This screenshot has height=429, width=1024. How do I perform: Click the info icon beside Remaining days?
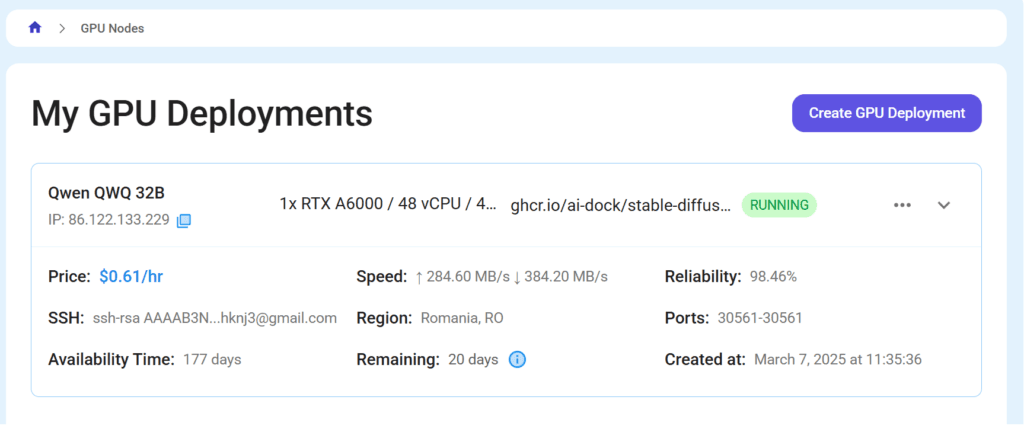pos(517,359)
